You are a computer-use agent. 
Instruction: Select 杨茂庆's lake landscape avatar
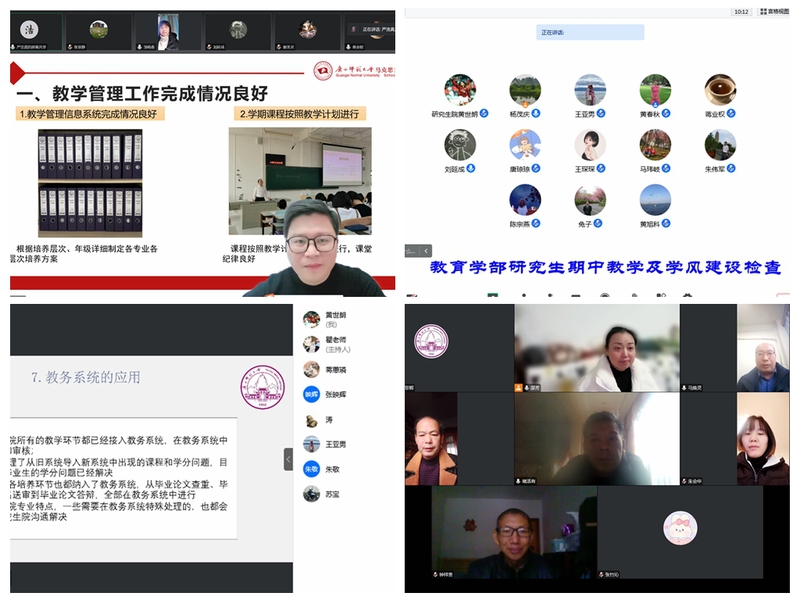(x=525, y=90)
